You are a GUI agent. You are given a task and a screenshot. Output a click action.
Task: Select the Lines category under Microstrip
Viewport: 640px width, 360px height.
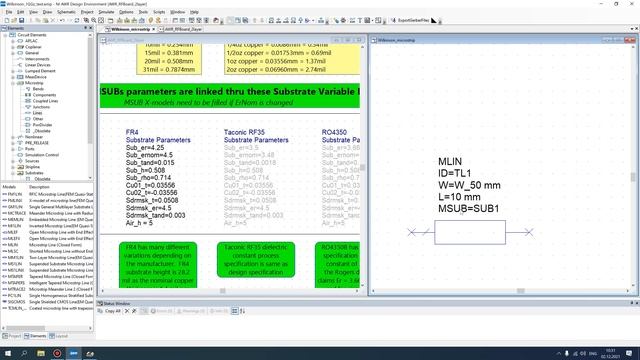[38, 113]
